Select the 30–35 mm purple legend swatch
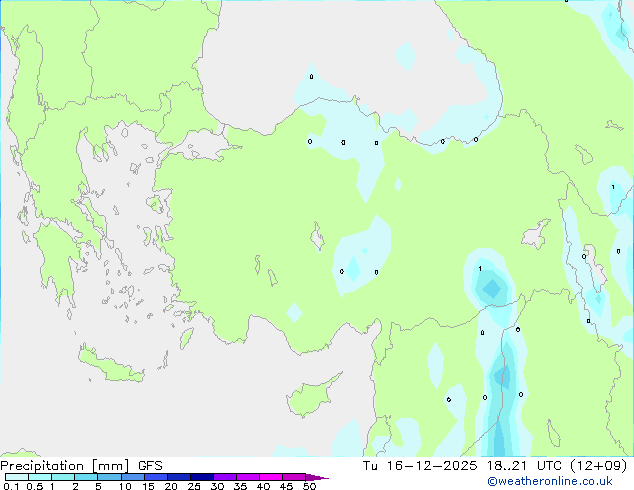The height and width of the screenshot is (490, 634). tap(225, 477)
